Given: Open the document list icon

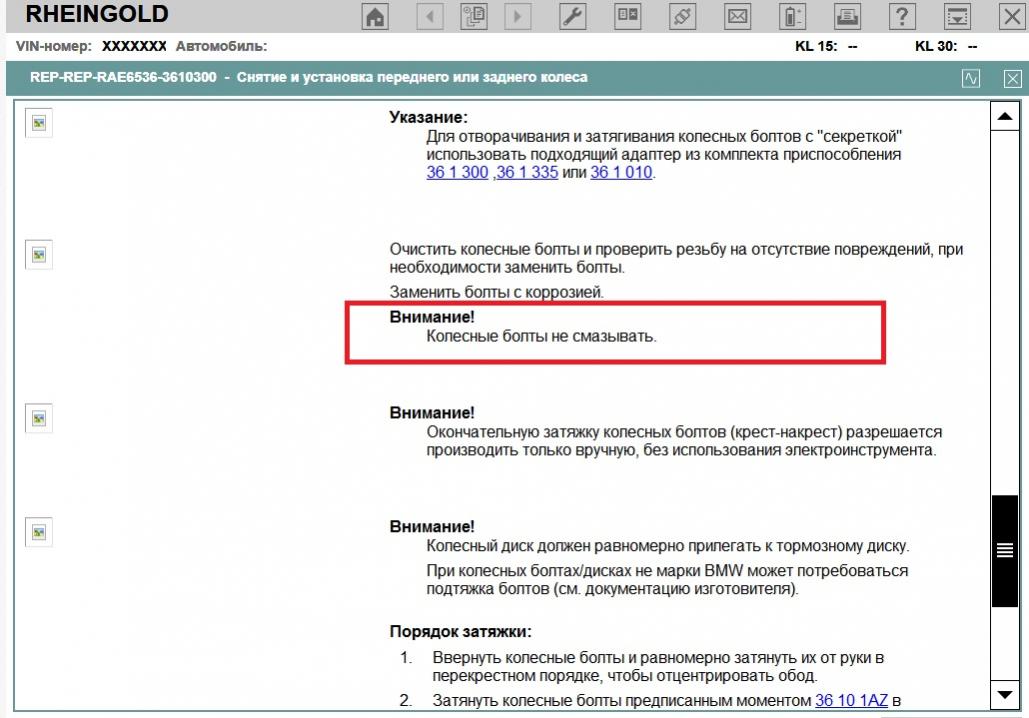Looking at the screenshot, I should 474,17.
